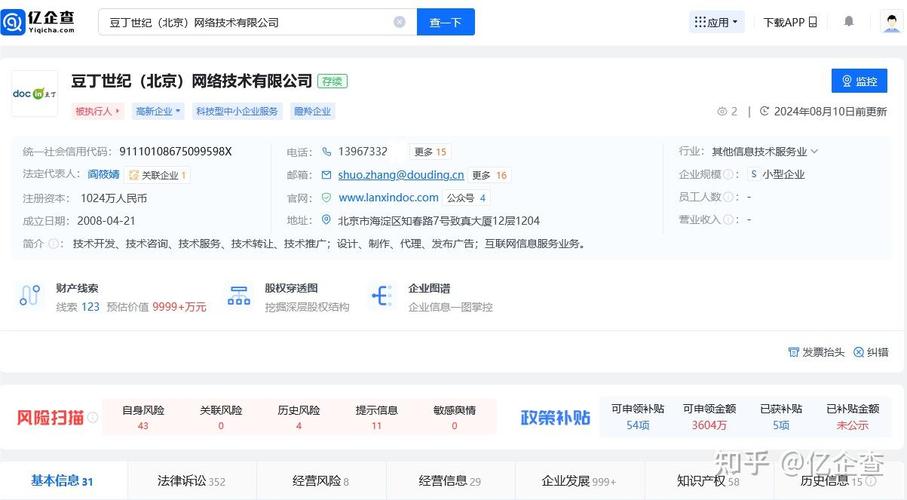The height and width of the screenshot is (500, 907).
Task: Open the Yiqicha logo homepage
Action: [x=38, y=22]
